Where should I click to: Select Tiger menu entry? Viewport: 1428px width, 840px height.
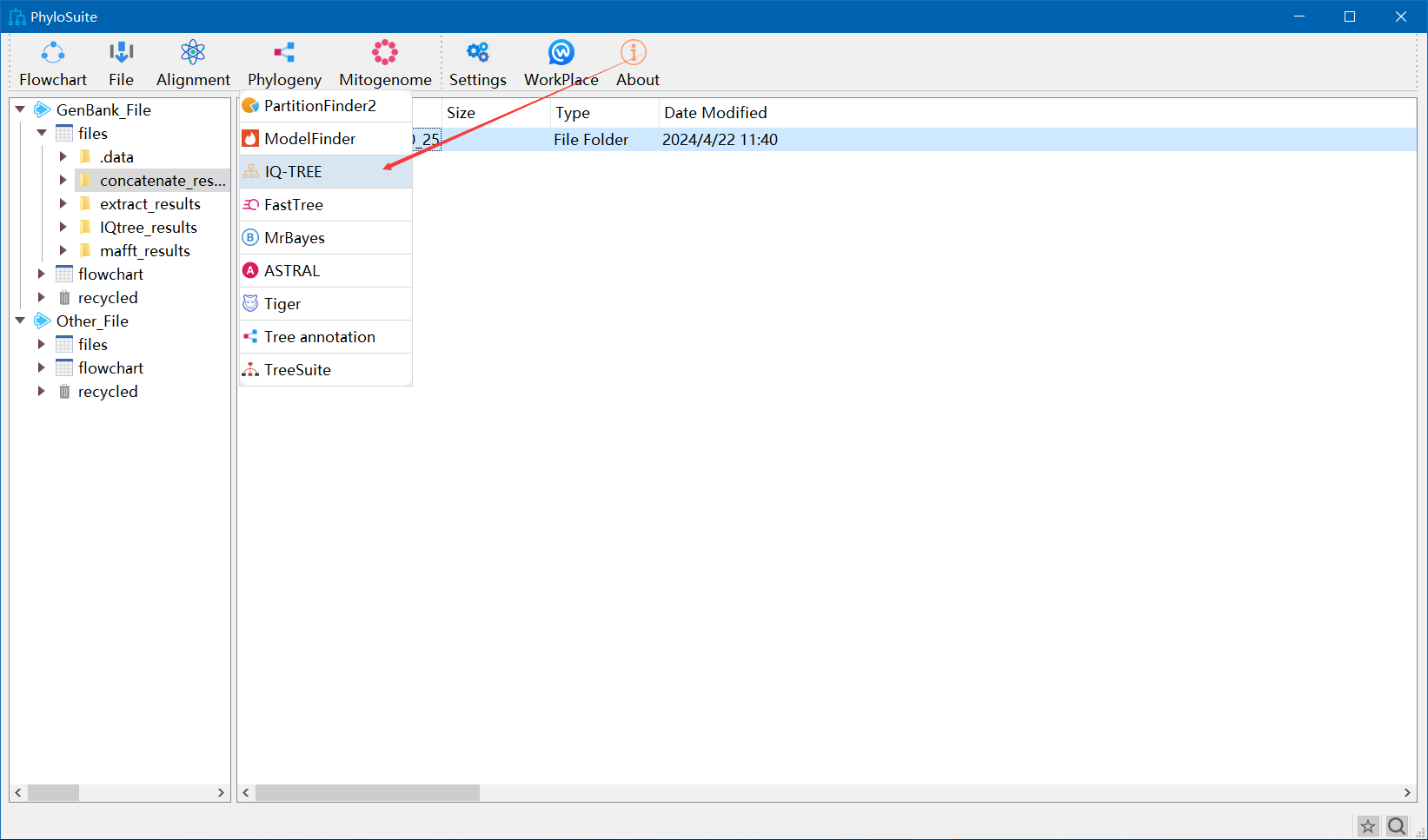click(x=326, y=304)
